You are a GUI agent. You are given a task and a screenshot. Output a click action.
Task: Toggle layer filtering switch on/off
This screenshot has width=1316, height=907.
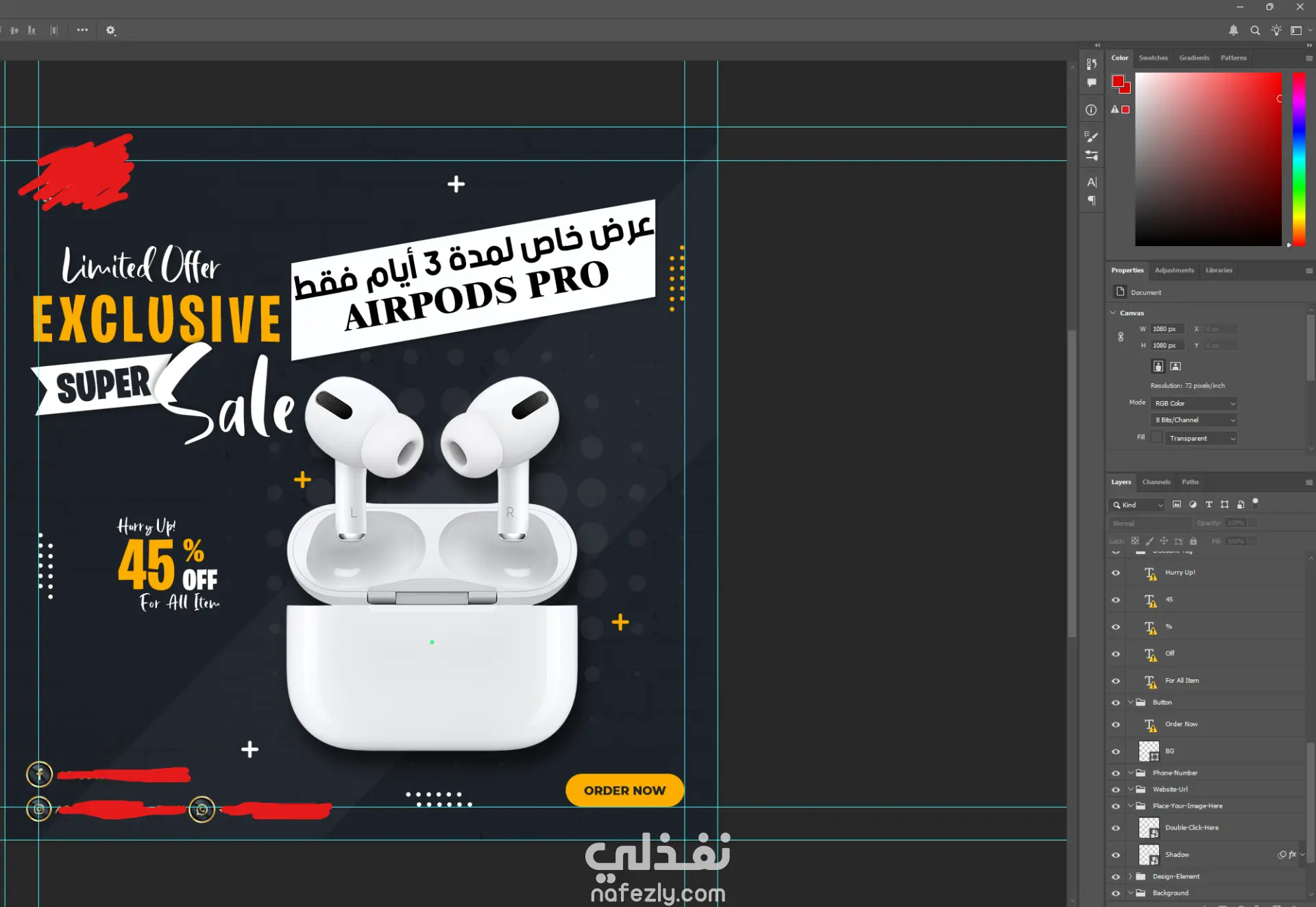(x=1255, y=503)
